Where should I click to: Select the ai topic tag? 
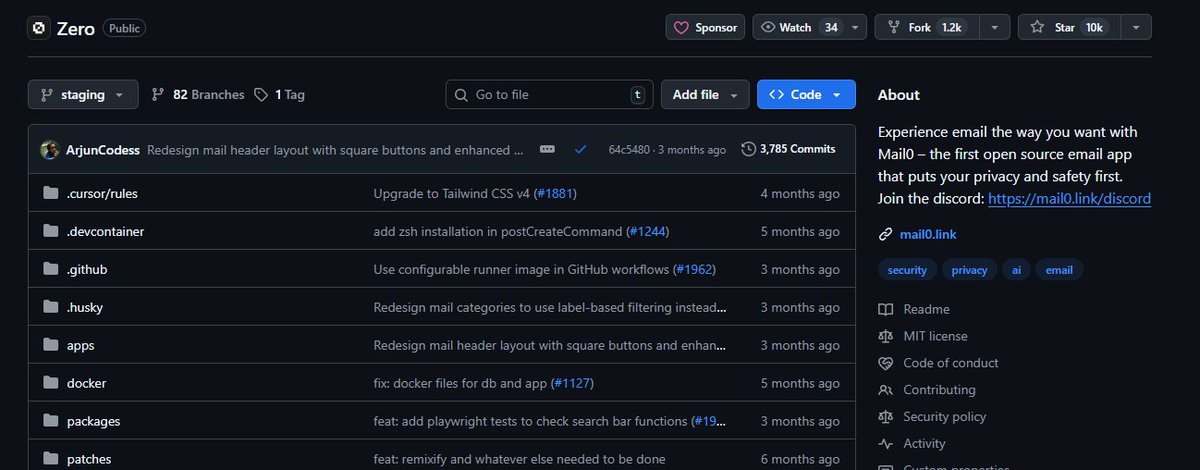(1016, 270)
